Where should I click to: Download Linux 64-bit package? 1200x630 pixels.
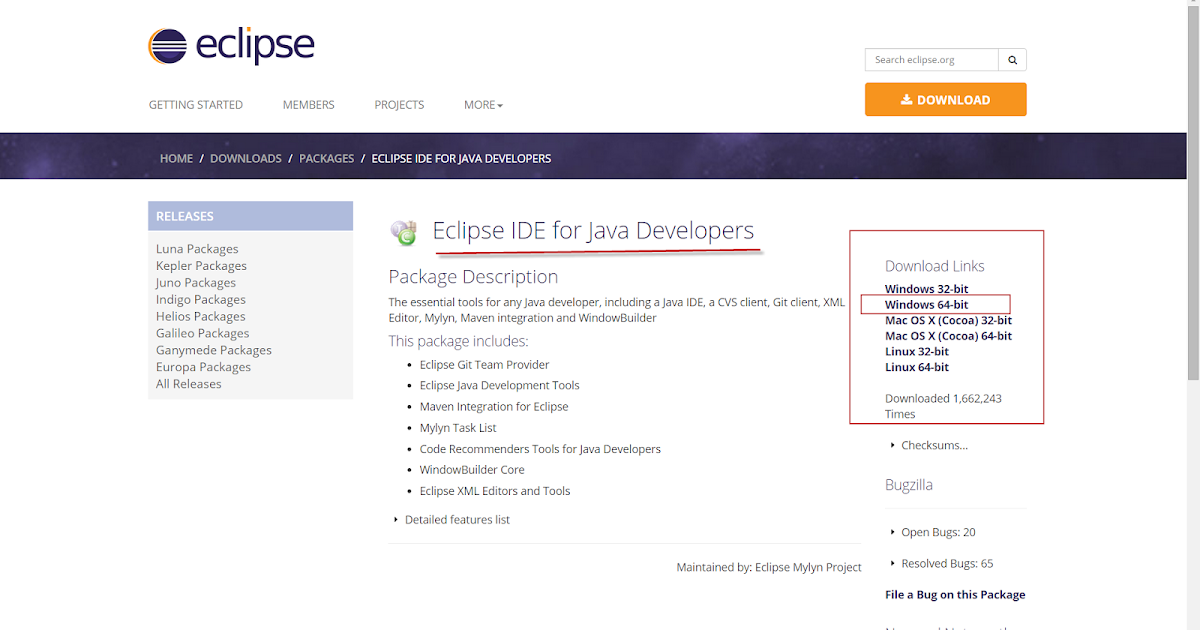[917, 368]
